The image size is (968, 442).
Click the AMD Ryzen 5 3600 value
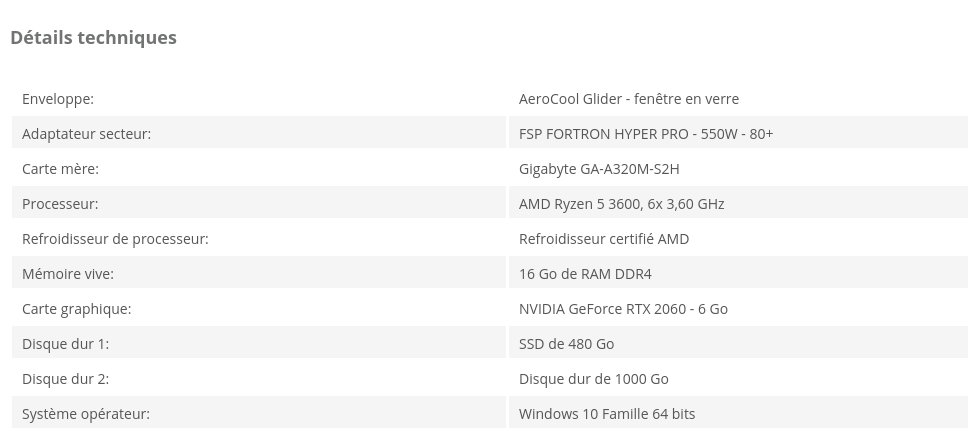pos(621,204)
